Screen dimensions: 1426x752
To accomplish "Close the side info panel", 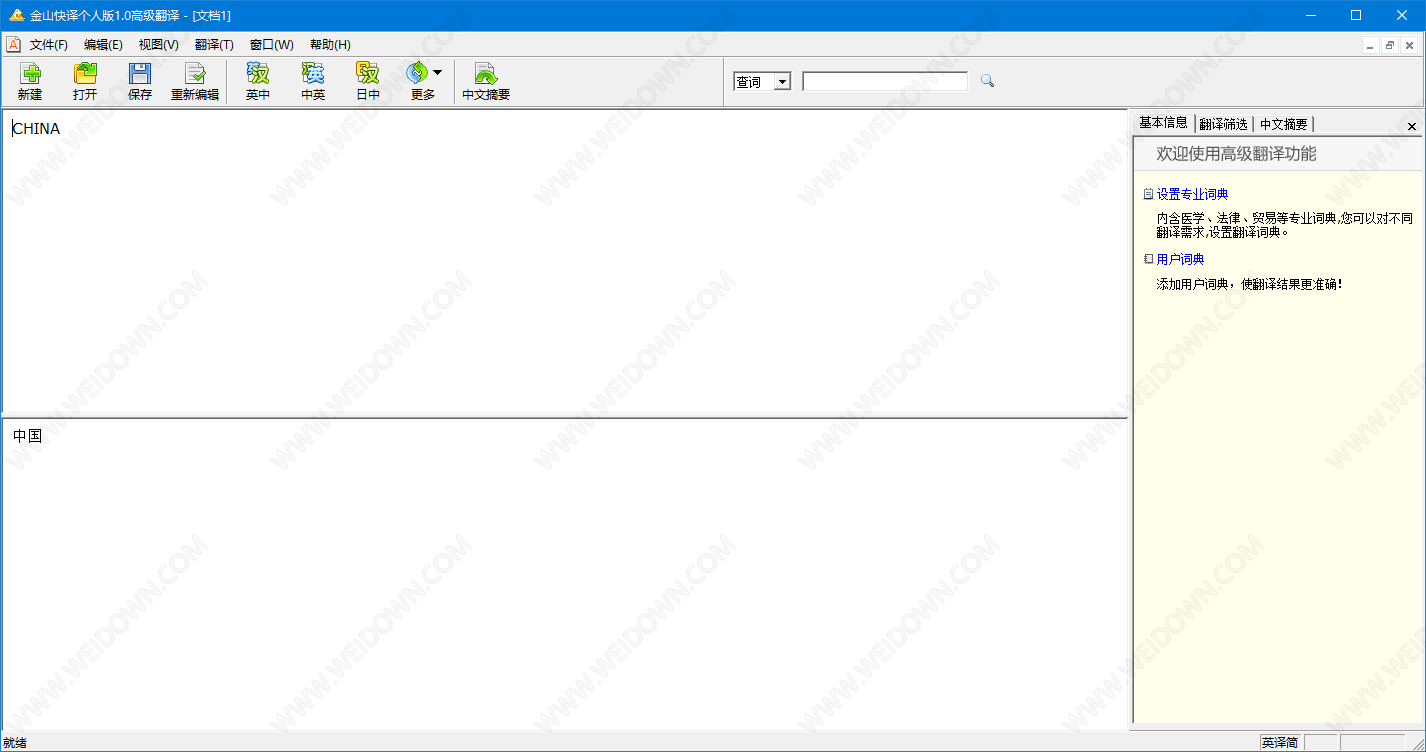I will 1412,126.
